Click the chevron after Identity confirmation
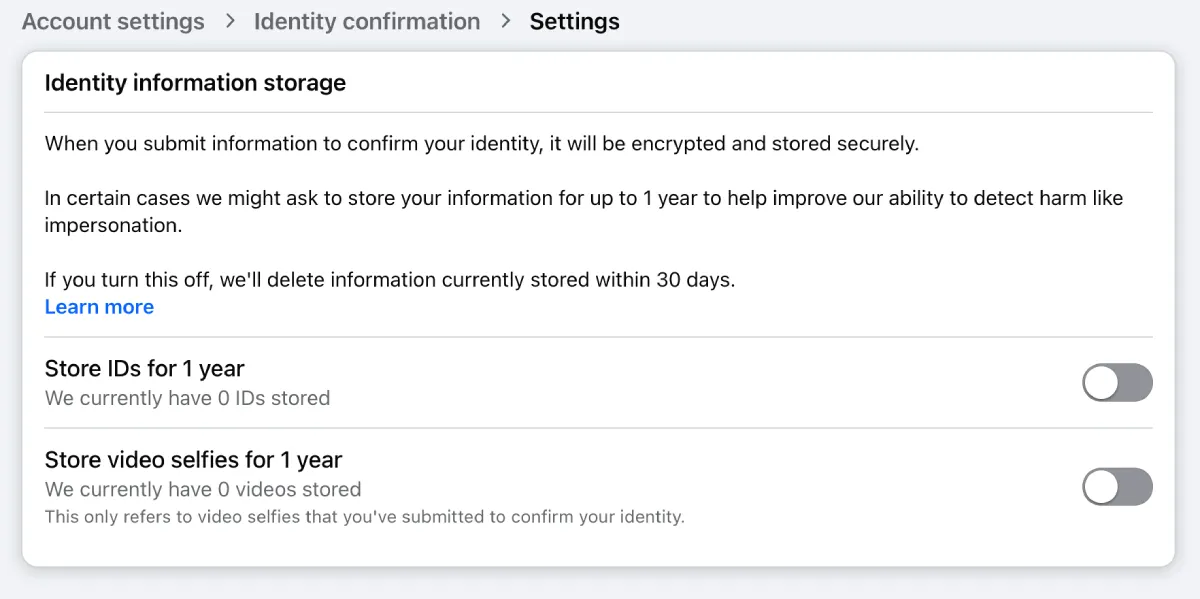This screenshot has width=1200, height=599. (x=506, y=21)
